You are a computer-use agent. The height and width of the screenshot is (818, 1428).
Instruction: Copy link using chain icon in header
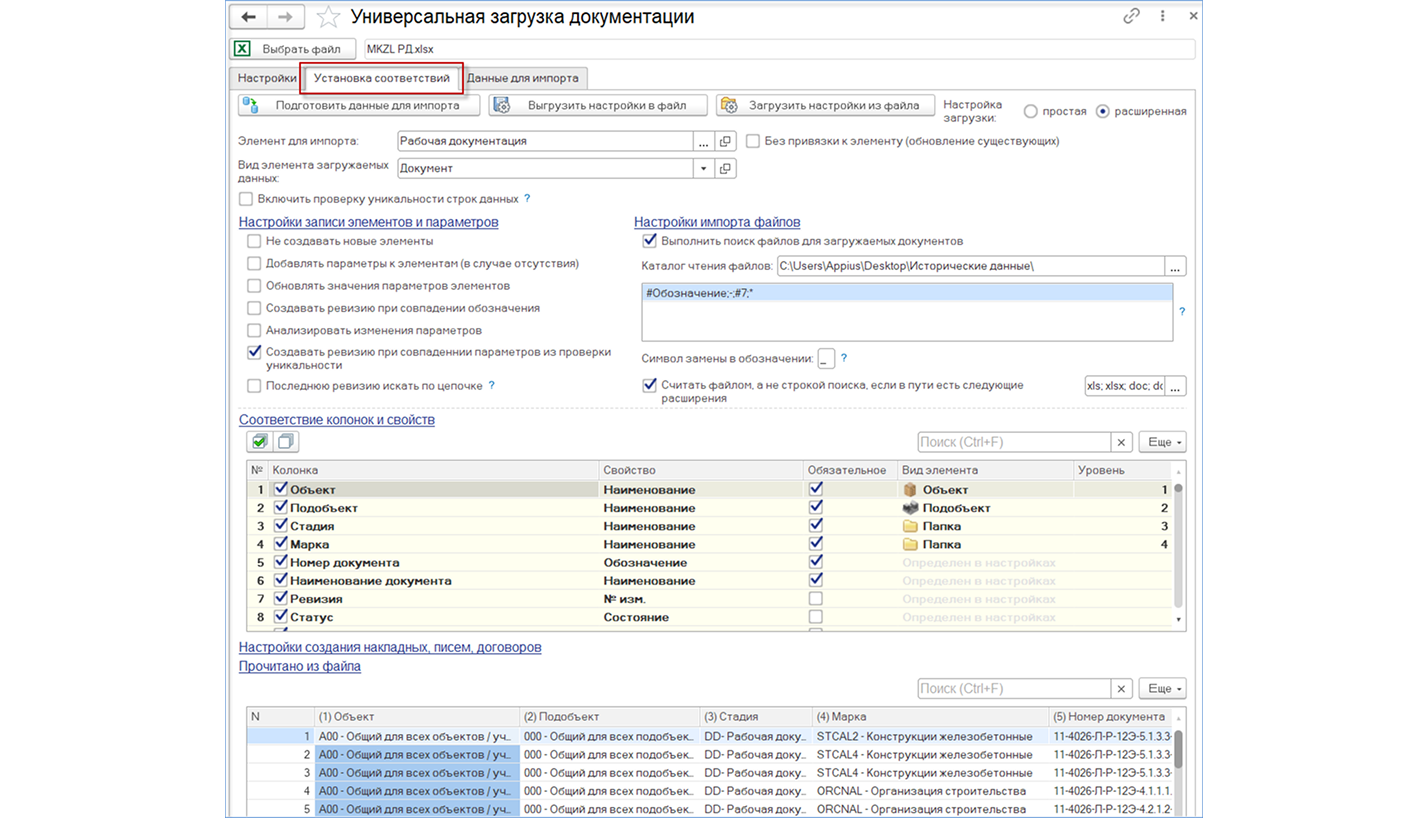[x=1132, y=17]
